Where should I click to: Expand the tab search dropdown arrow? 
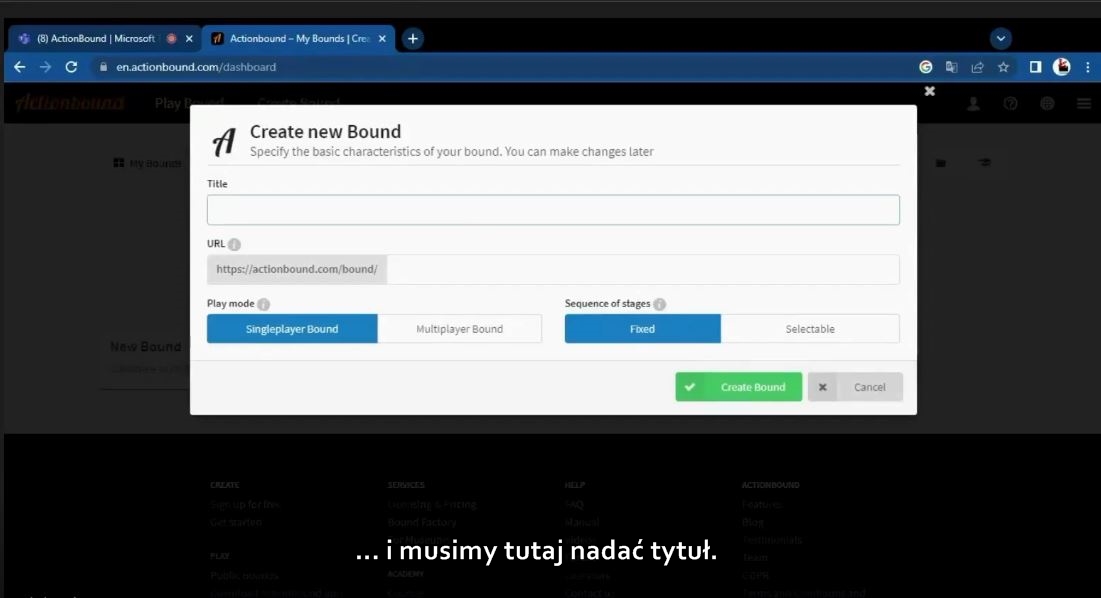click(1000, 39)
